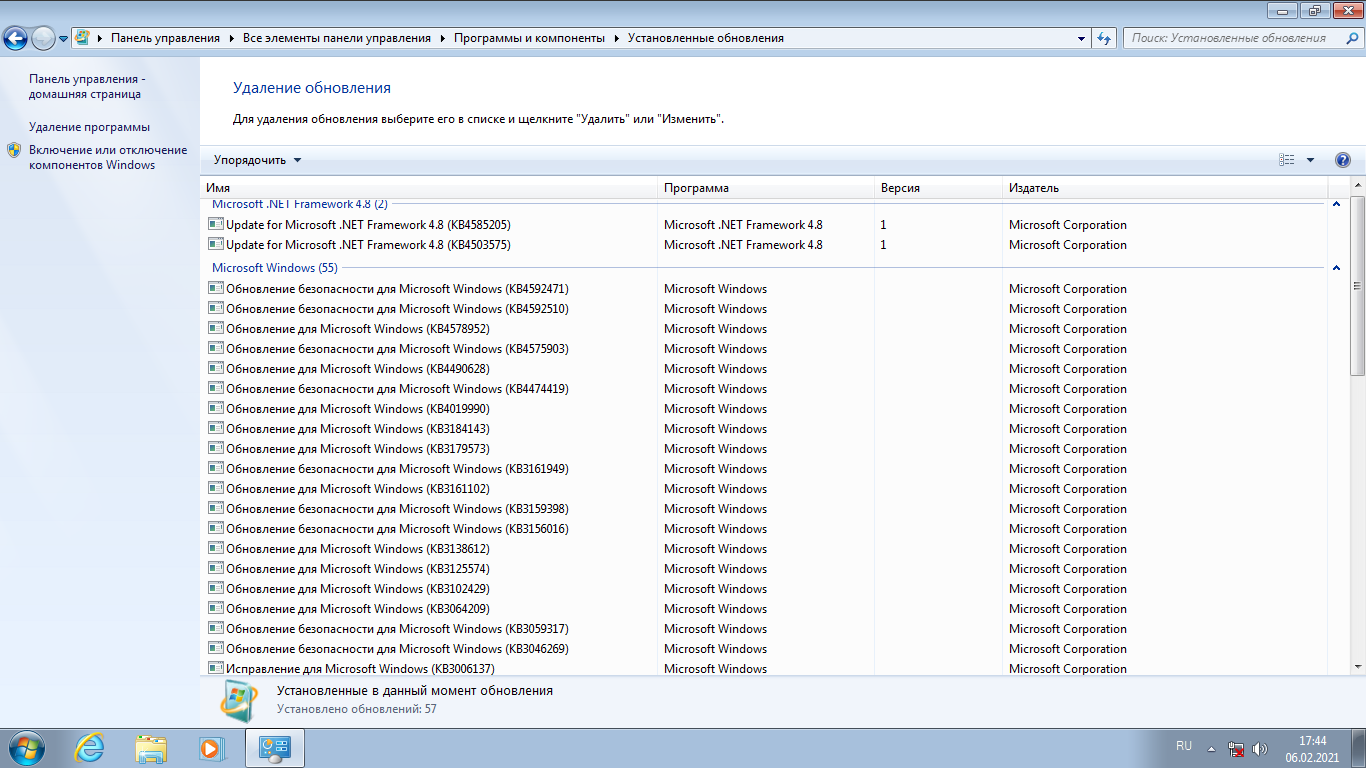The height and width of the screenshot is (768, 1366).
Task: Click the Back navigation arrow button
Action: [x=16, y=39]
